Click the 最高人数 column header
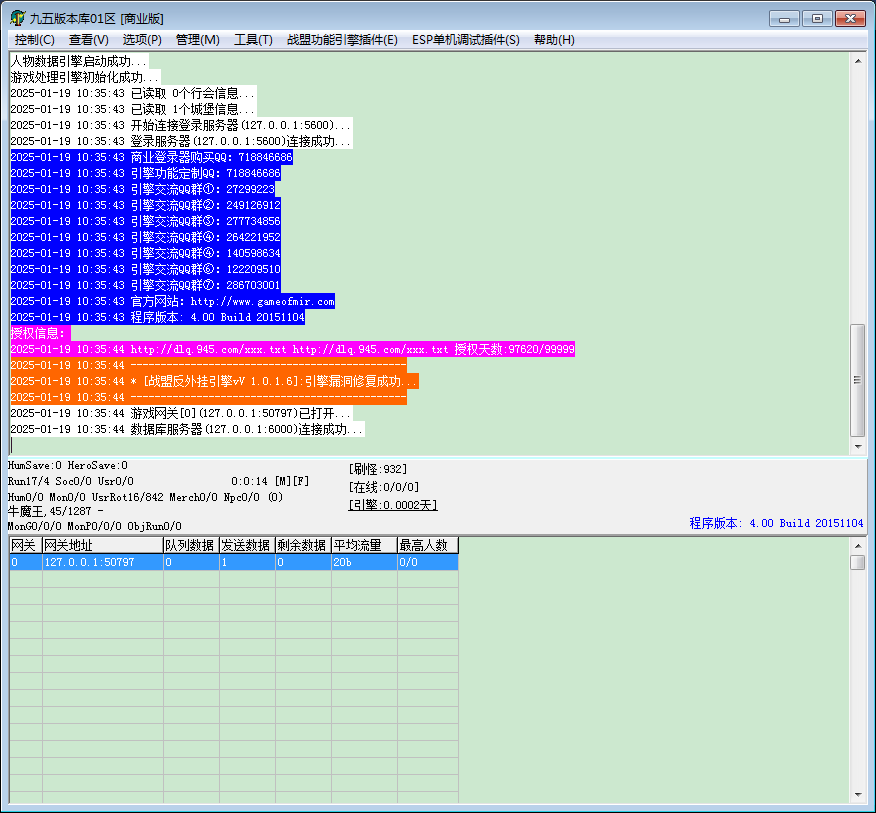 coord(428,545)
